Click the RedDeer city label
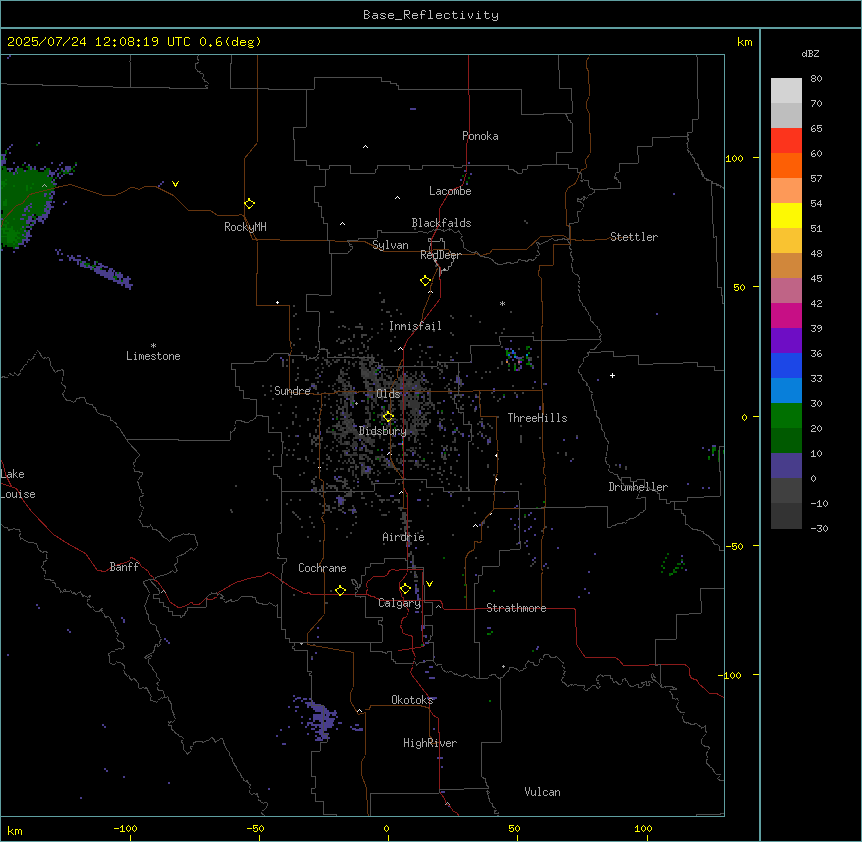Viewport: 862px width, 842px height. [x=440, y=255]
